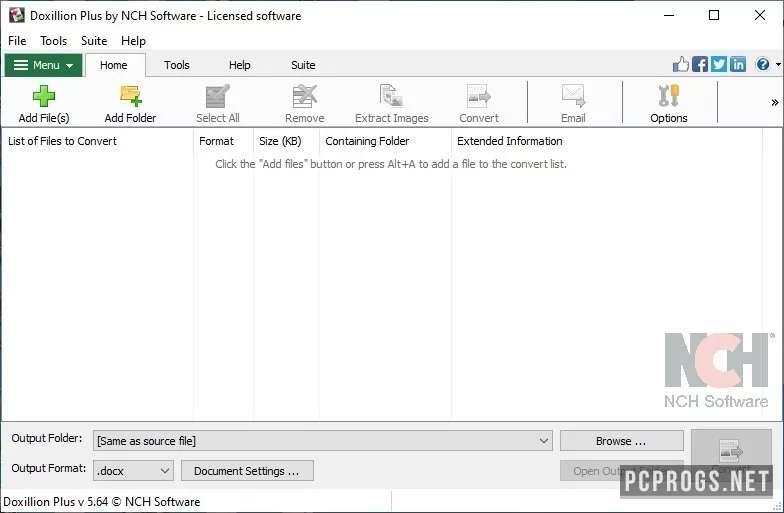Switch to the Tools ribbon tab
The width and height of the screenshot is (784, 513).
tap(176, 65)
